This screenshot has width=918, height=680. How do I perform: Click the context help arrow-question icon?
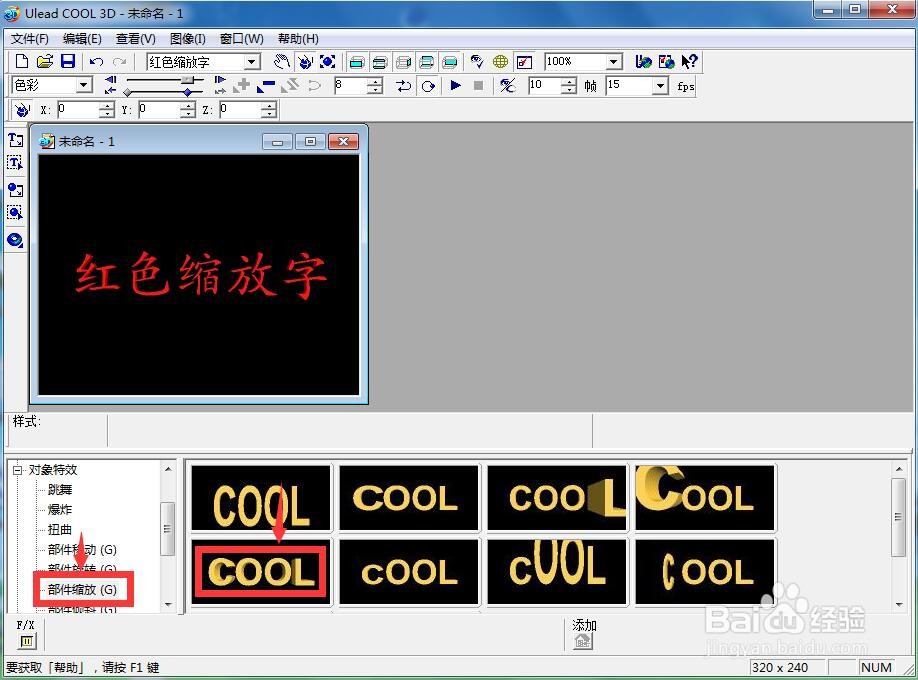click(x=690, y=61)
